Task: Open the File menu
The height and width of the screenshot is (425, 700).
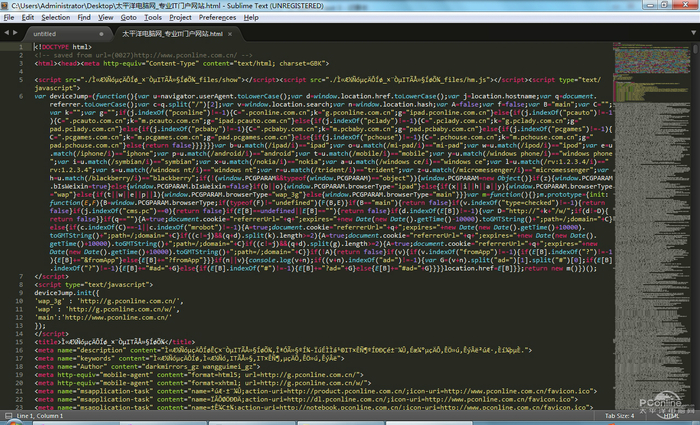Action: point(11,17)
